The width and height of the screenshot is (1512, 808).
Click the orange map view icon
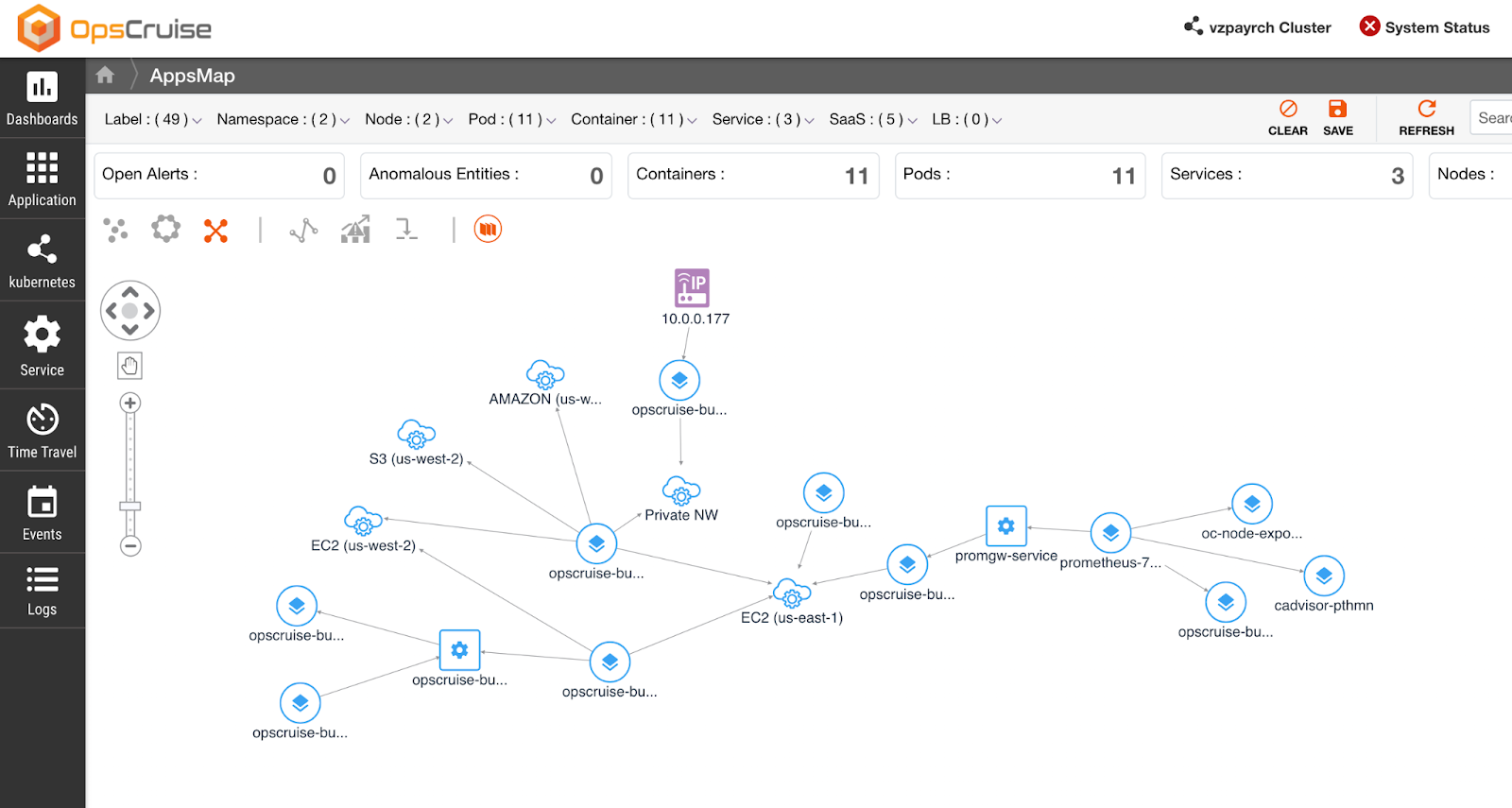pyautogui.click(x=488, y=229)
